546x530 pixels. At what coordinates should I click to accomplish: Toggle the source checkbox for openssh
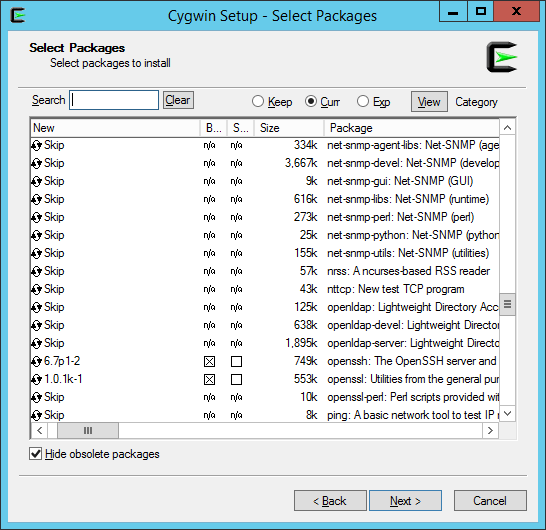(x=236, y=361)
